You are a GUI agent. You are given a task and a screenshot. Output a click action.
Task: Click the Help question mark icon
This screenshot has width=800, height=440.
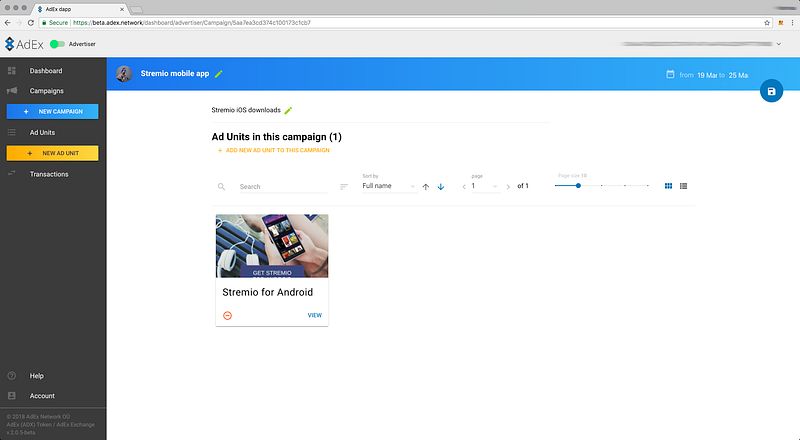tap(12, 376)
